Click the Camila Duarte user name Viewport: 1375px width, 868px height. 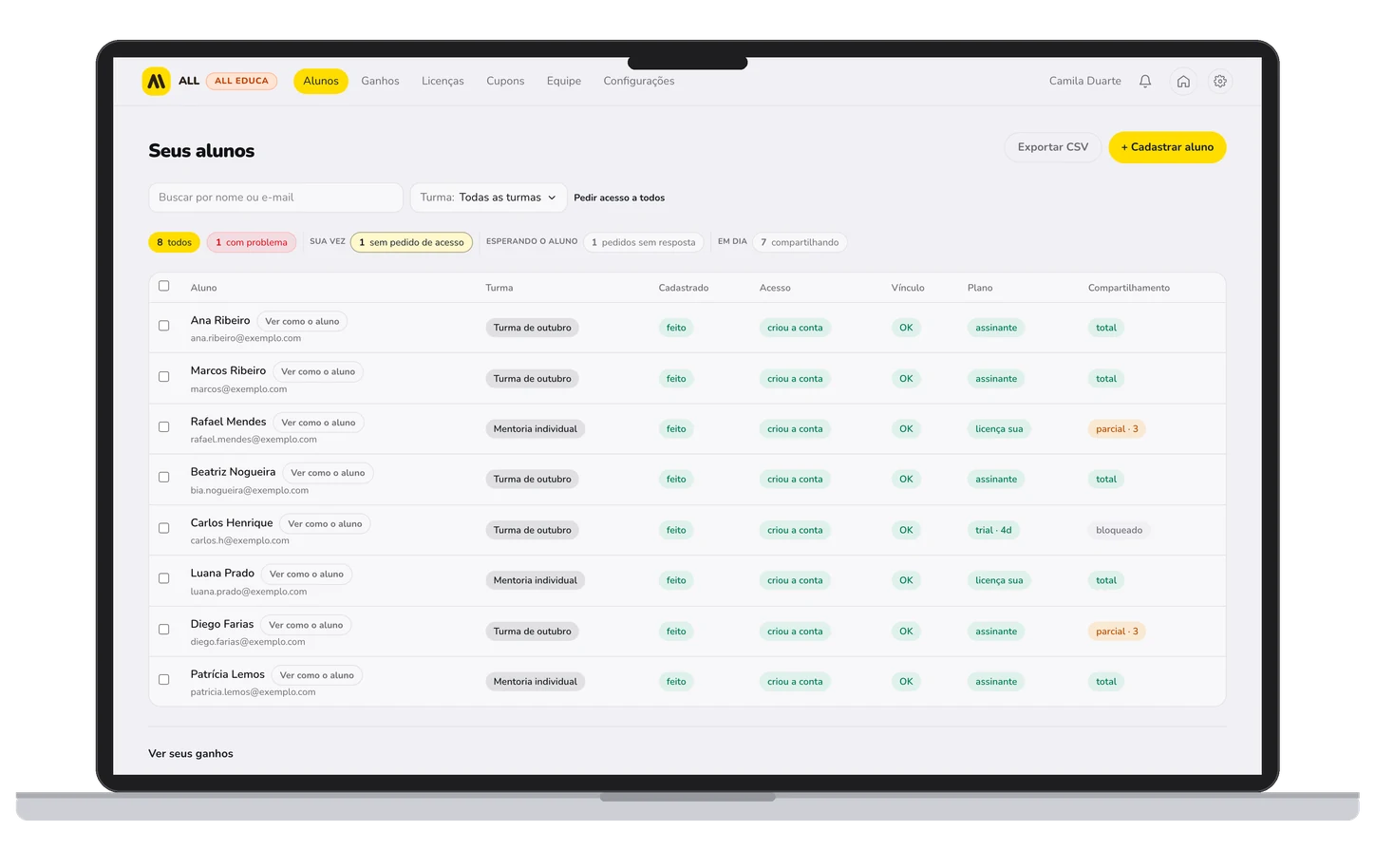click(x=1085, y=81)
